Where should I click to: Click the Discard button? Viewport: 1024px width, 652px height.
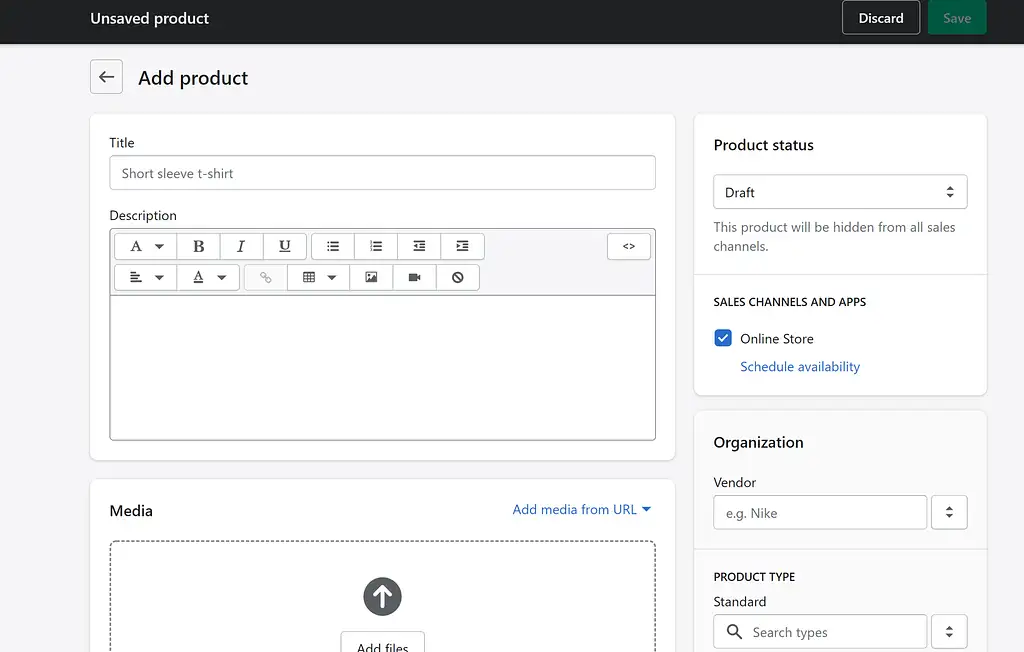point(881,18)
